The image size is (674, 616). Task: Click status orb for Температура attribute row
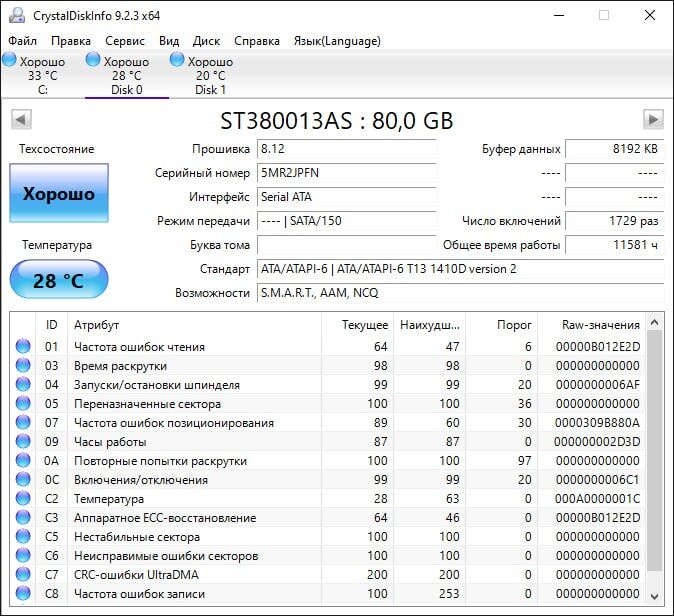[23, 499]
